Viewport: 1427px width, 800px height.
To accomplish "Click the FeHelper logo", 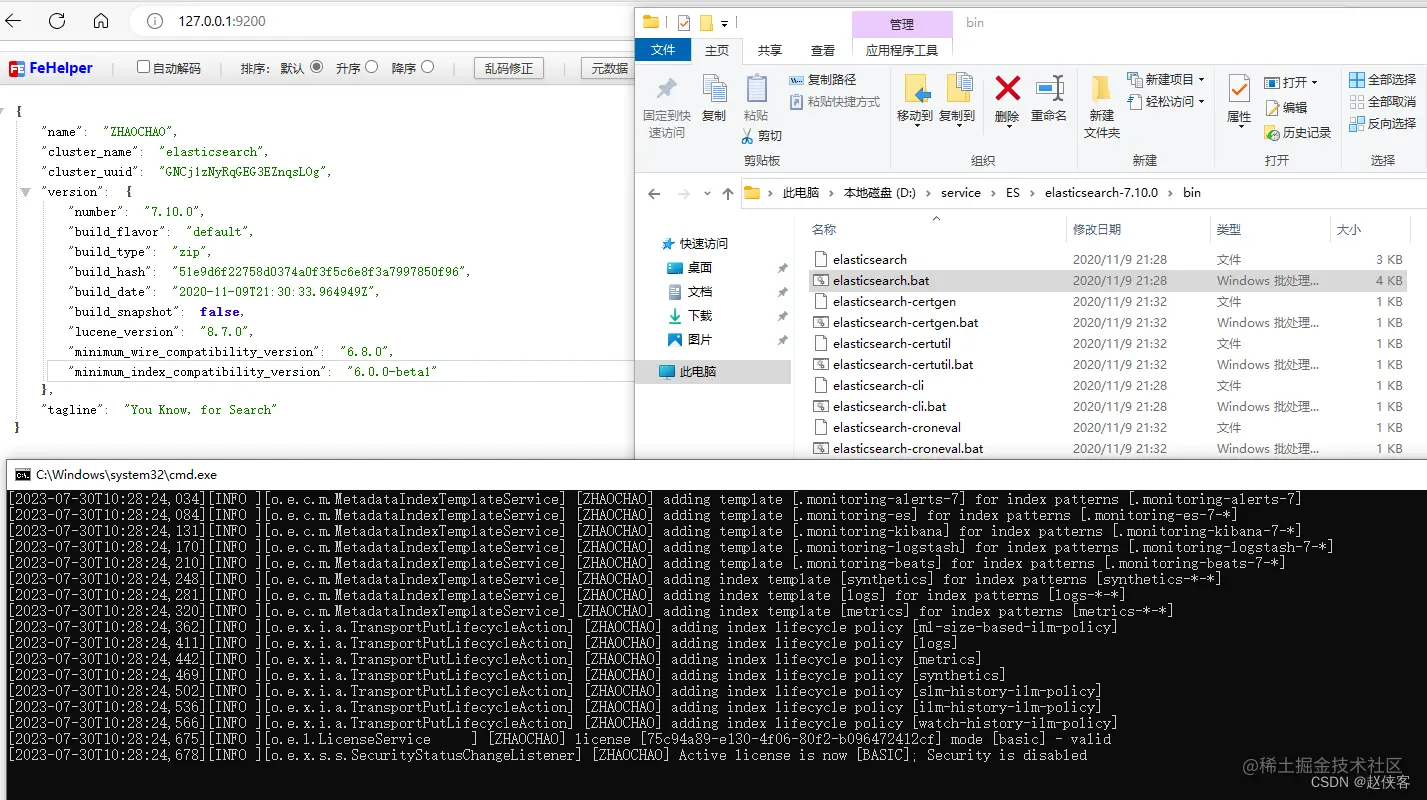I will click(51, 68).
